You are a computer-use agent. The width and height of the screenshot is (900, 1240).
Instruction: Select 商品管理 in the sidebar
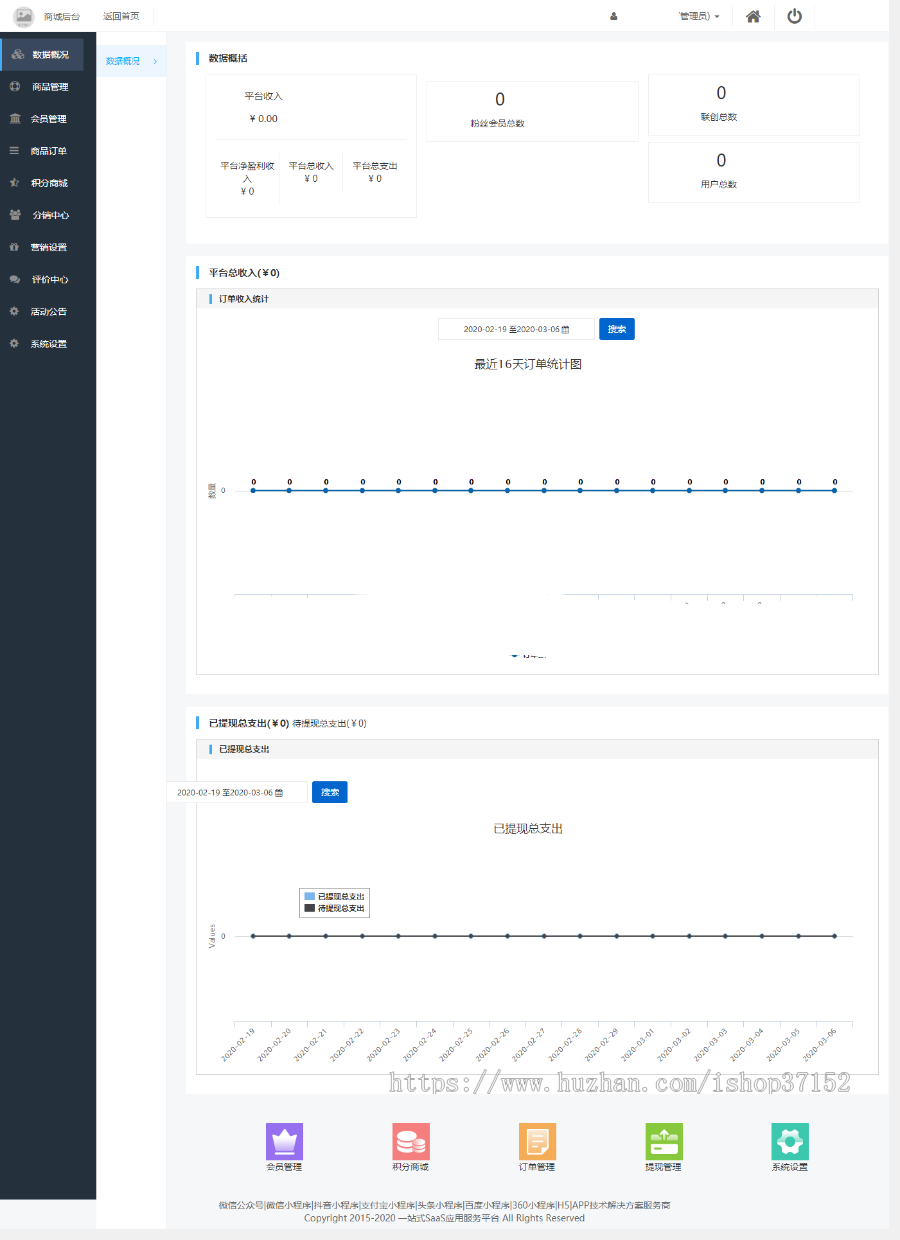coord(48,87)
